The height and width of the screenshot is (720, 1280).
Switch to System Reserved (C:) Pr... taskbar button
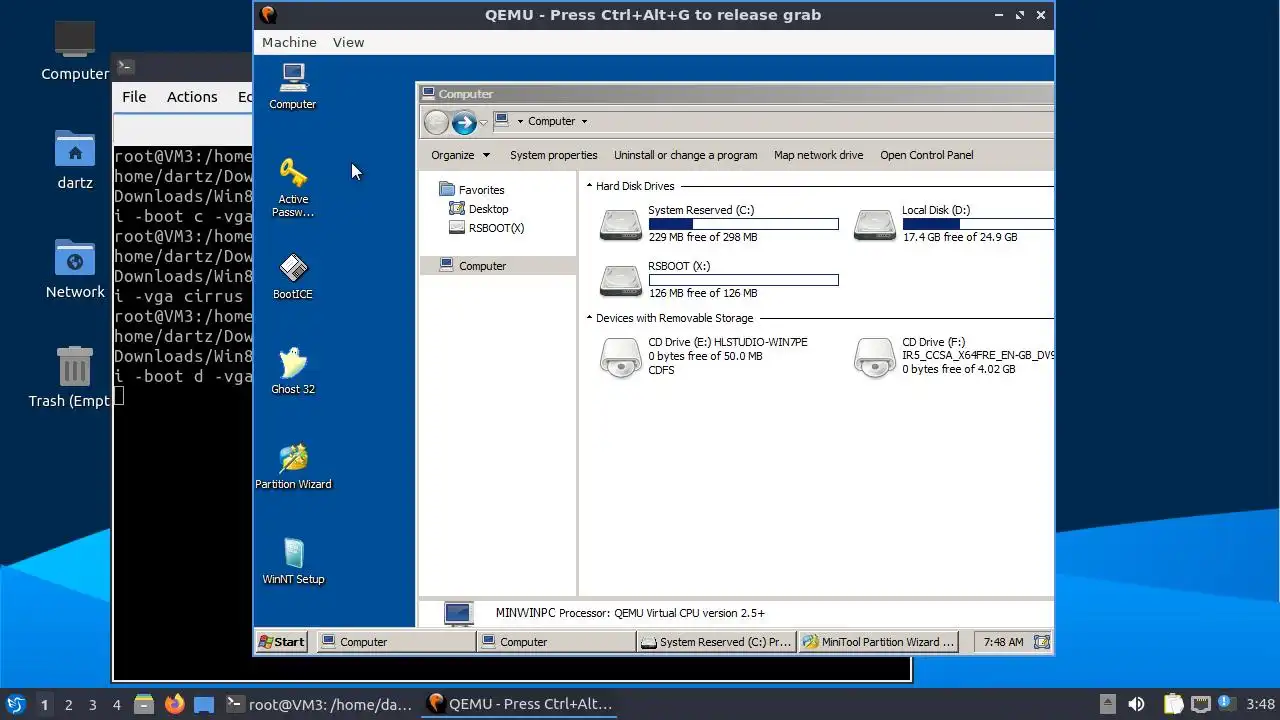pyautogui.click(x=716, y=642)
